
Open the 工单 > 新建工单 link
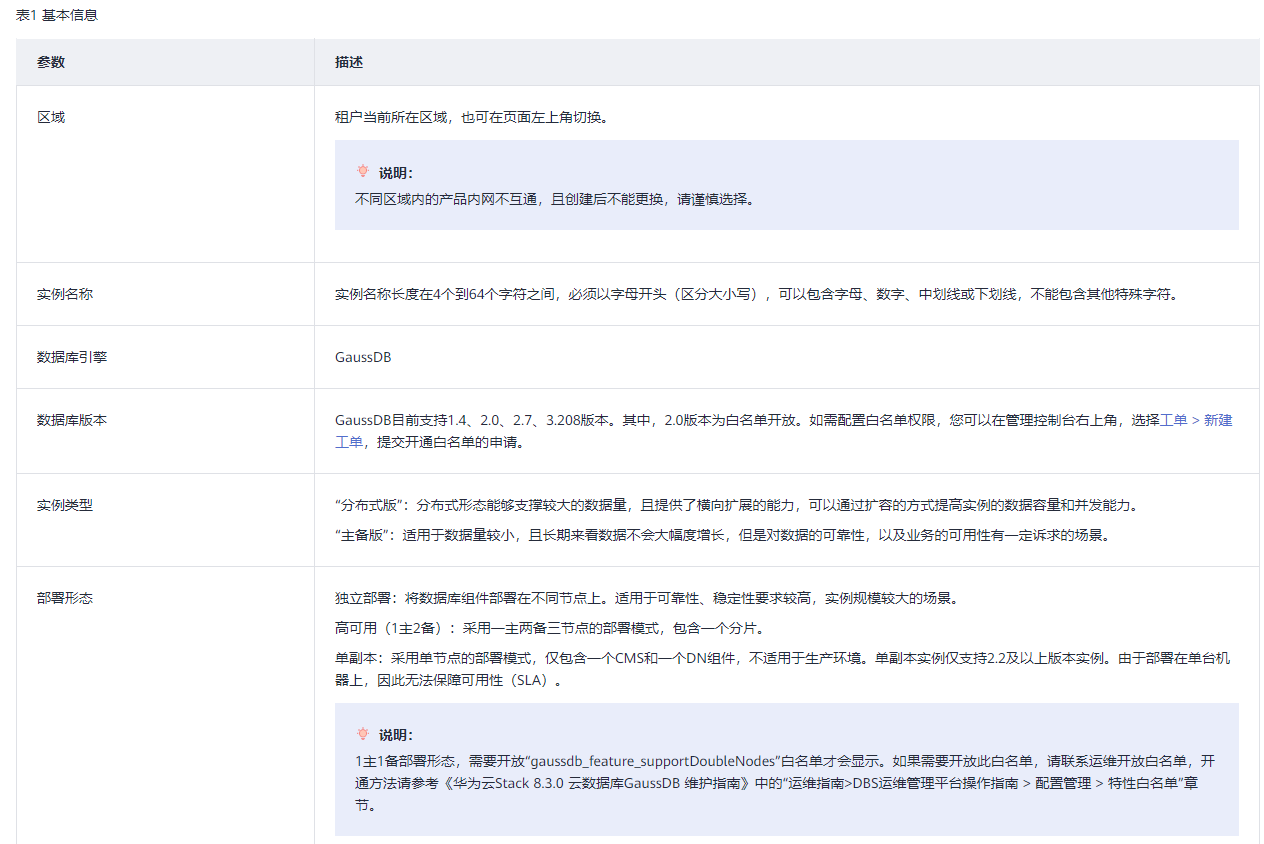tap(1196, 420)
